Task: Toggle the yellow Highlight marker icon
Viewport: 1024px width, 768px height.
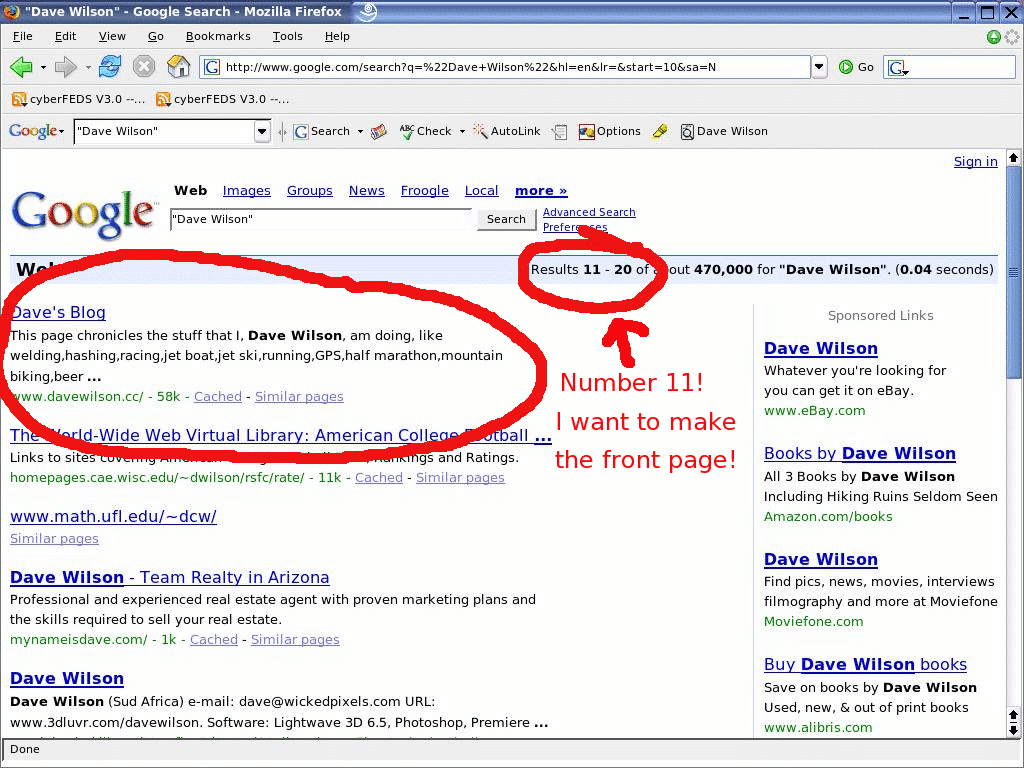Action: pyautogui.click(x=660, y=131)
